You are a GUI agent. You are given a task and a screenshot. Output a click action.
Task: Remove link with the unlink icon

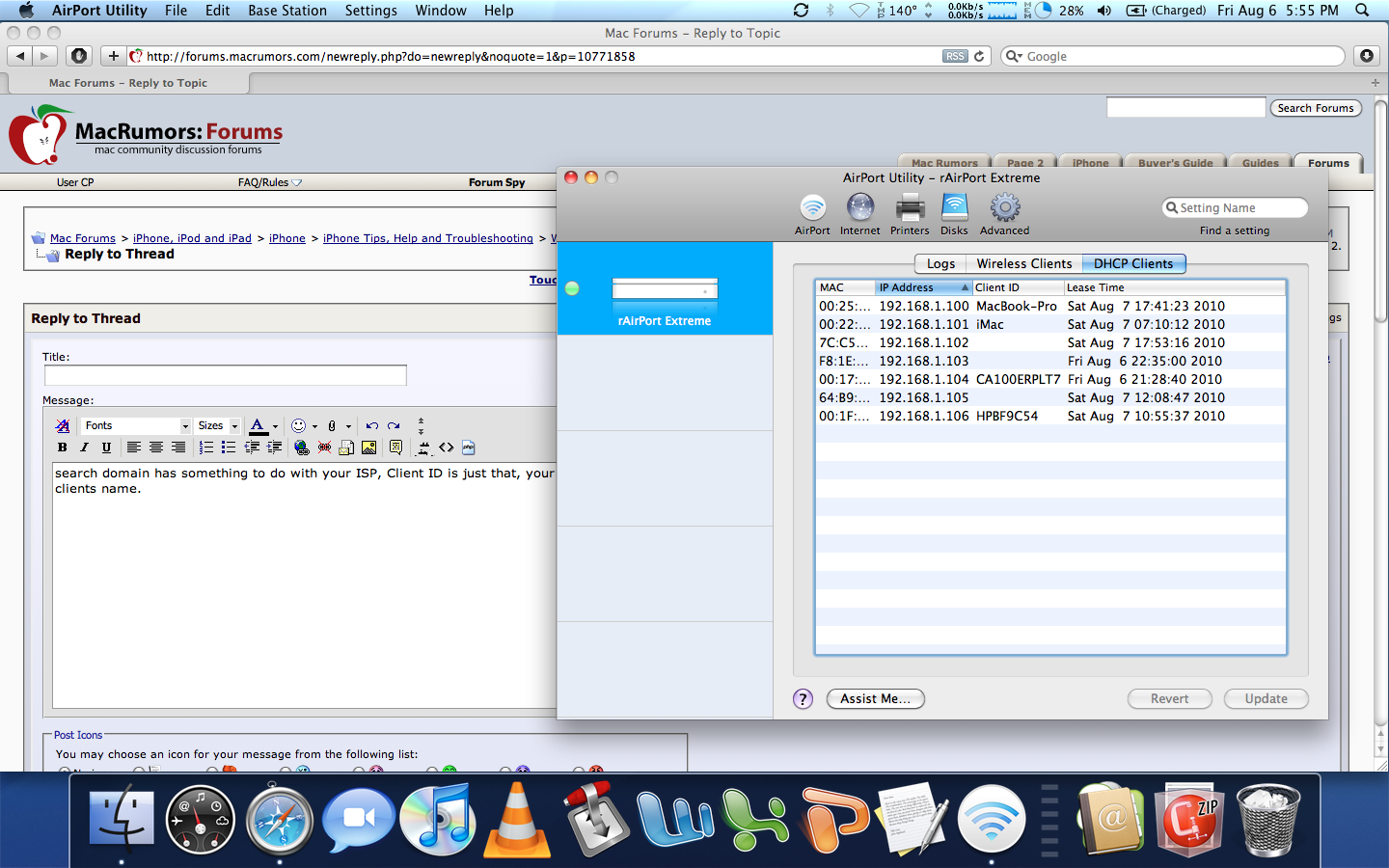coord(324,448)
